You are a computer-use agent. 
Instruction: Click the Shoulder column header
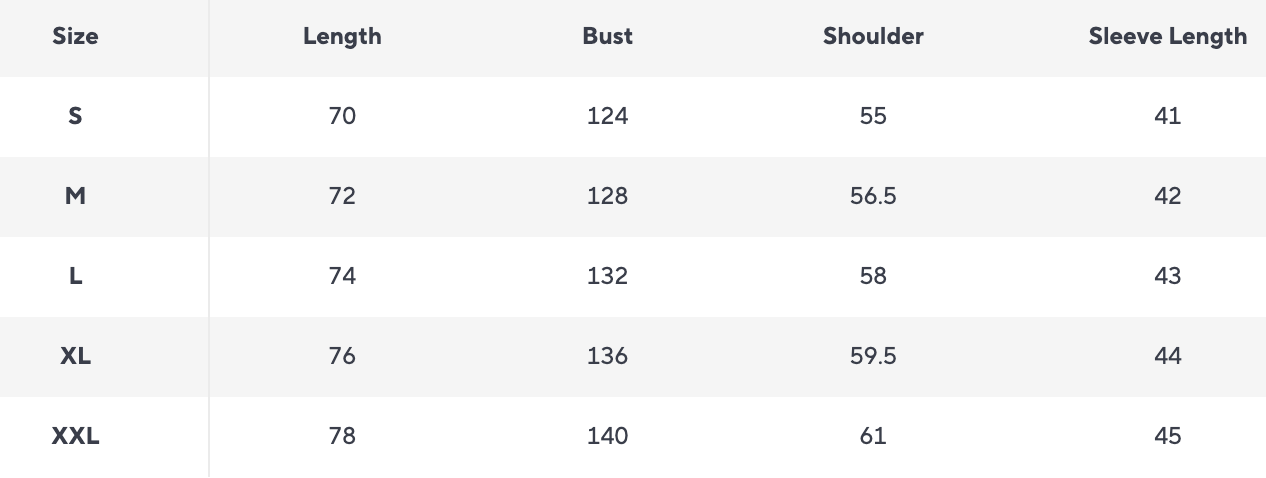pyautogui.click(x=873, y=37)
